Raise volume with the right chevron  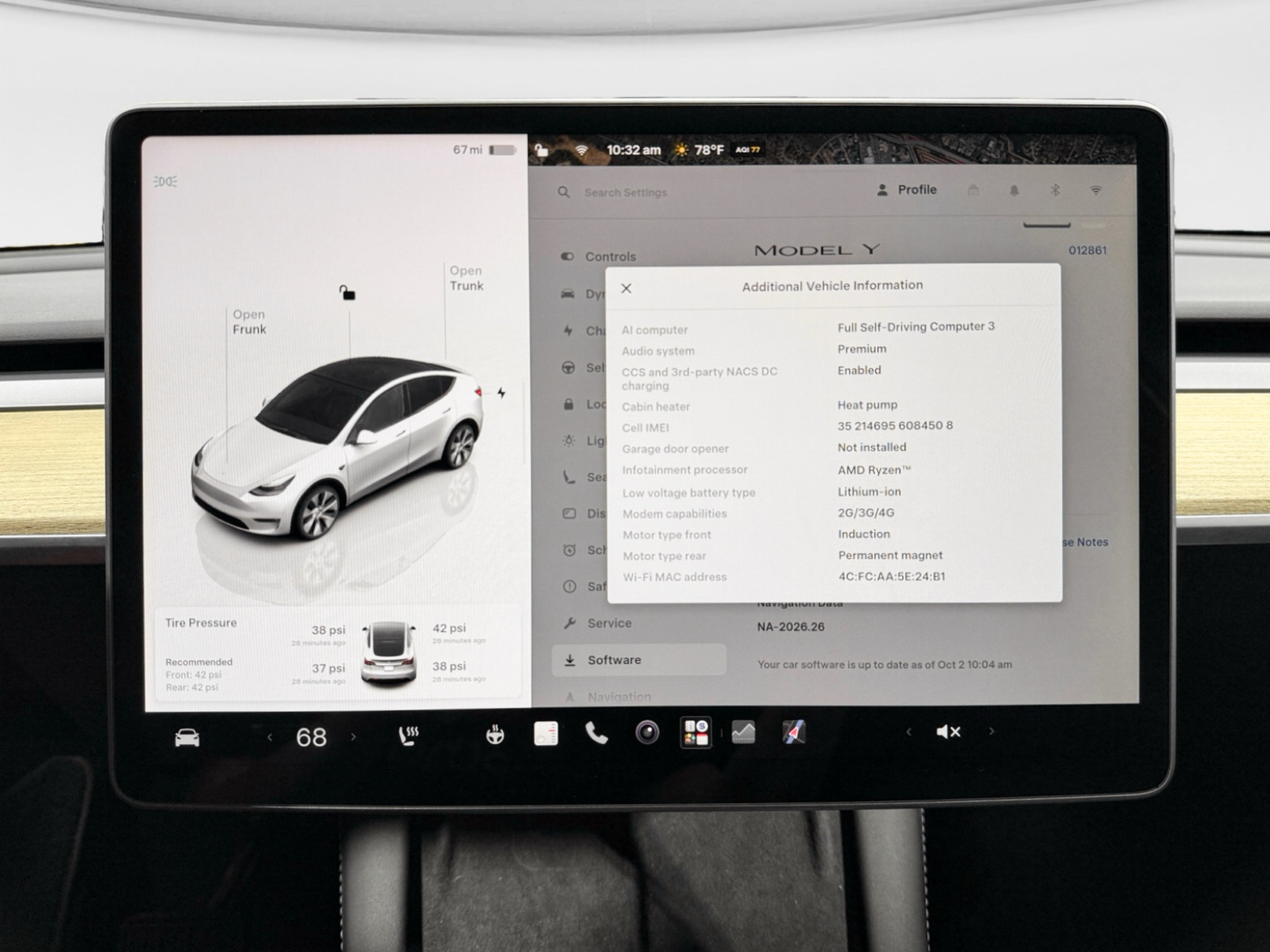click(992, 731)
